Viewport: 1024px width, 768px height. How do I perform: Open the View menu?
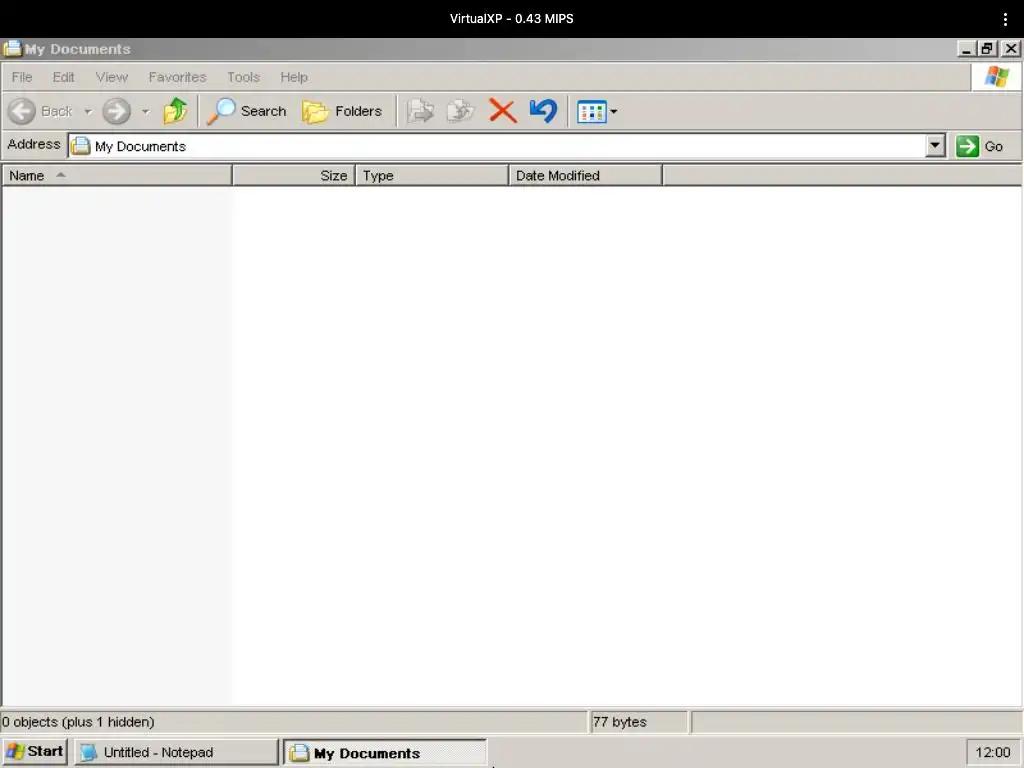tap(112, 77)
